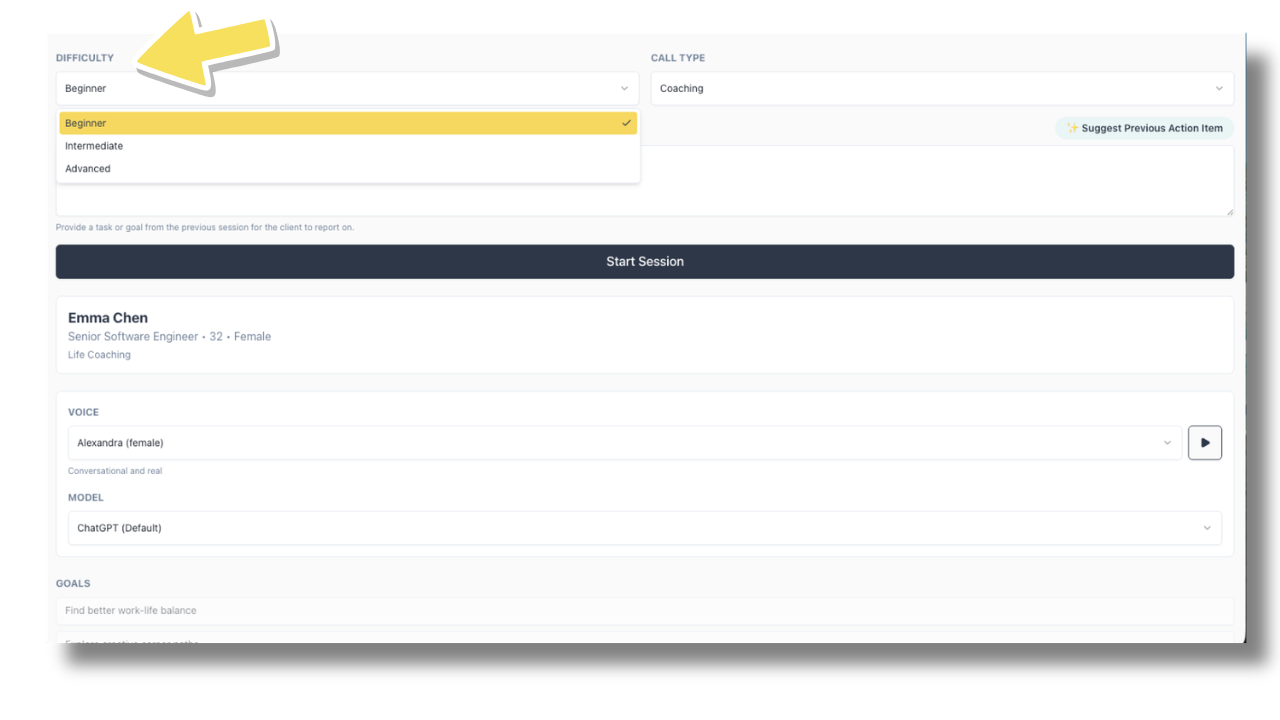Image resolution: width=1280 pixels, height=720 pixels.
Task: Click the Suggest Previous Action Item button
Action: tap(1145, 128)
